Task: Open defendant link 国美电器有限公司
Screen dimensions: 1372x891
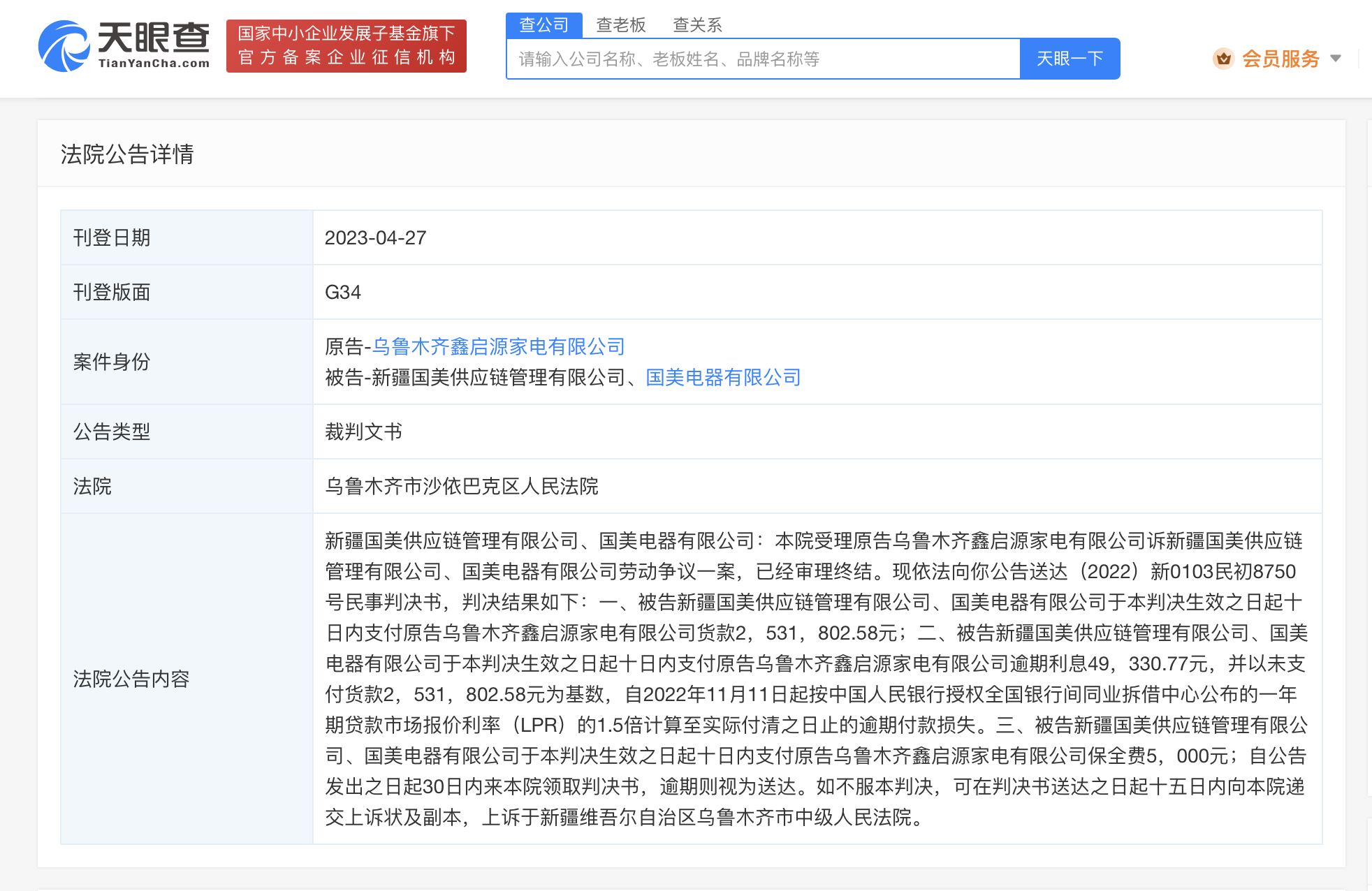Action: (x=723, y=377)
